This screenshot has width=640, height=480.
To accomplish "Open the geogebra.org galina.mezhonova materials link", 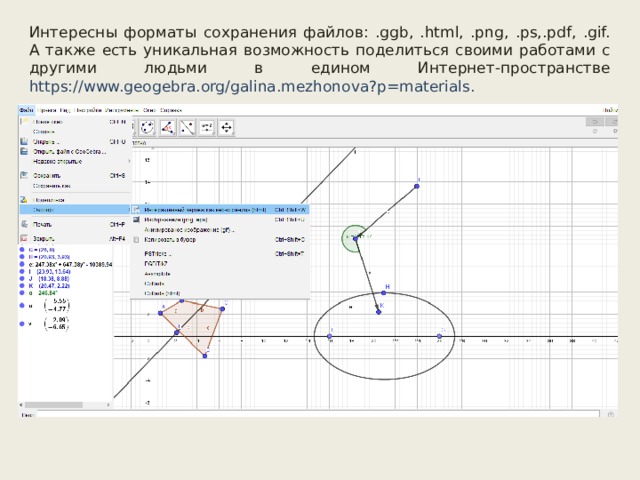I will pos(250,87).
